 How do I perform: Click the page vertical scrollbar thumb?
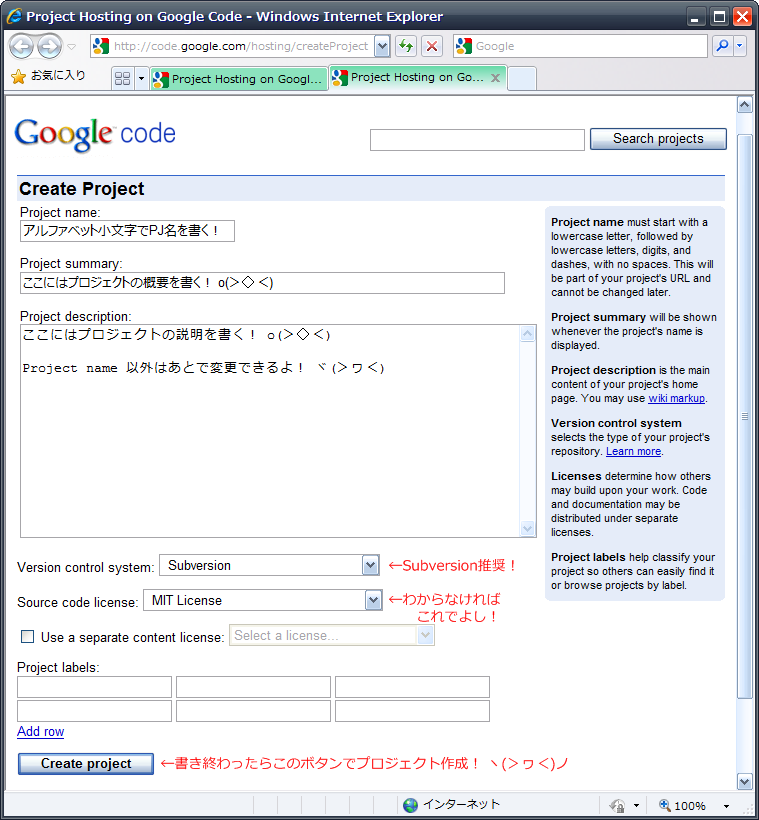[744, 416]
